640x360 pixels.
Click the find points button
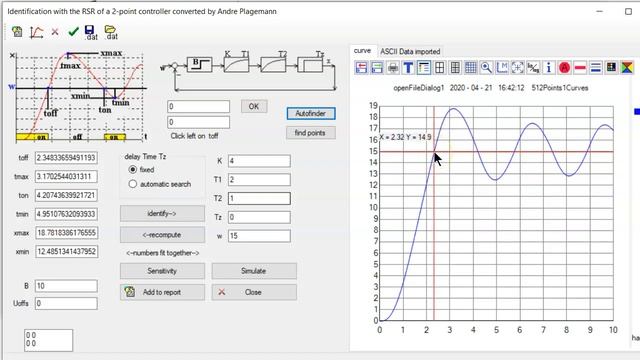pyautogui.click(x=311, y=133)
